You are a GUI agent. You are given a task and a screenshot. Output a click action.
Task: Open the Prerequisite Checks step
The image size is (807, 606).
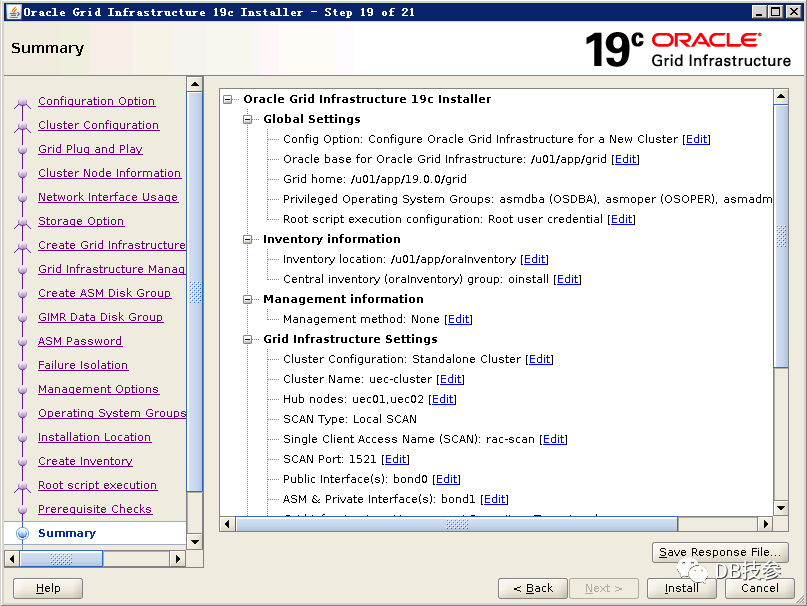(95, 509)
